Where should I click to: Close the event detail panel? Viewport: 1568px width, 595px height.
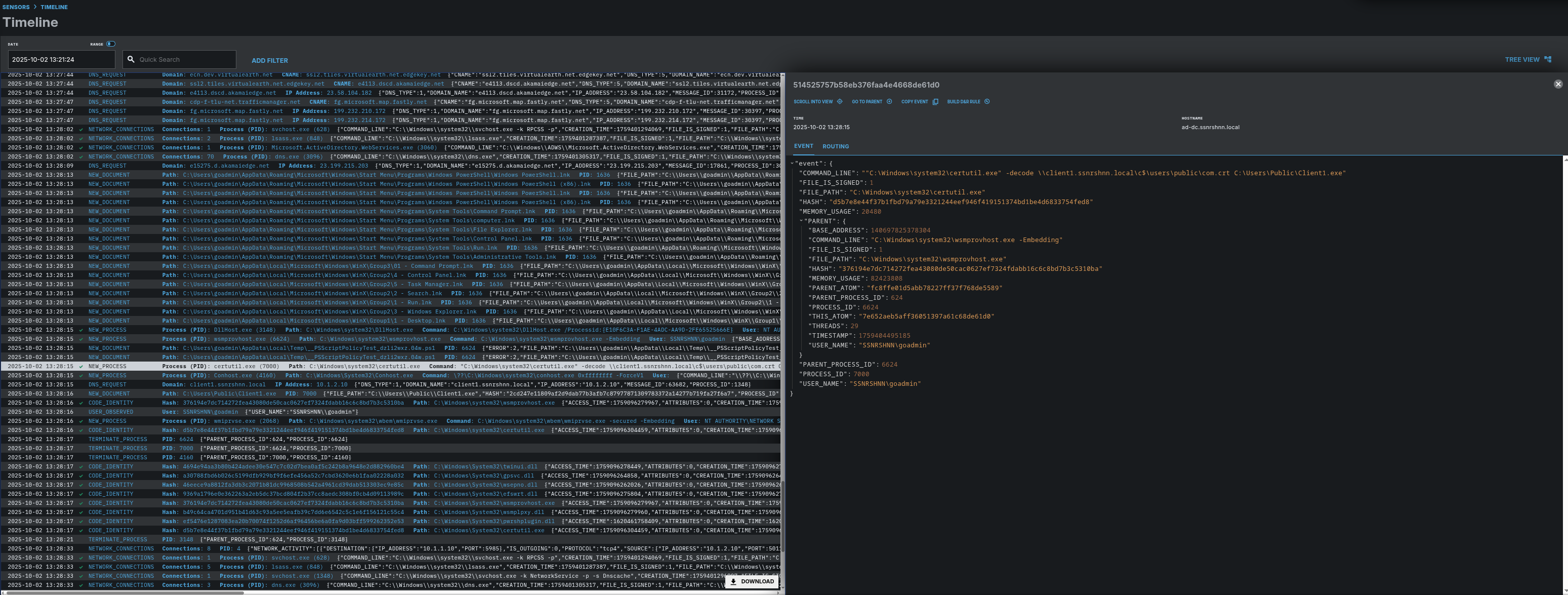pos(1558,84)
